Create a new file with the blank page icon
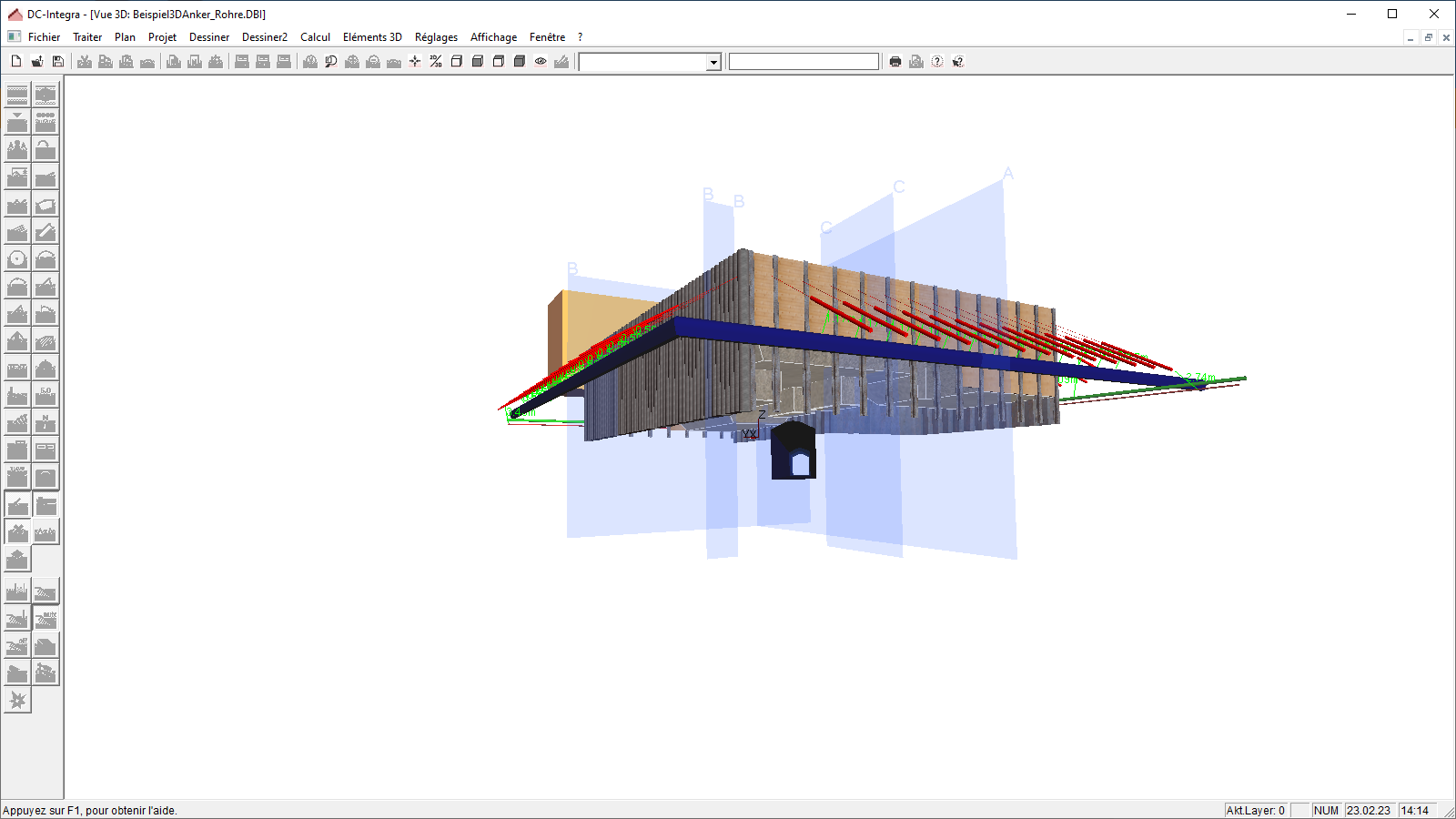Image resolution: width=1456 pixels, height=819 pixels. (x=16, y=61)
